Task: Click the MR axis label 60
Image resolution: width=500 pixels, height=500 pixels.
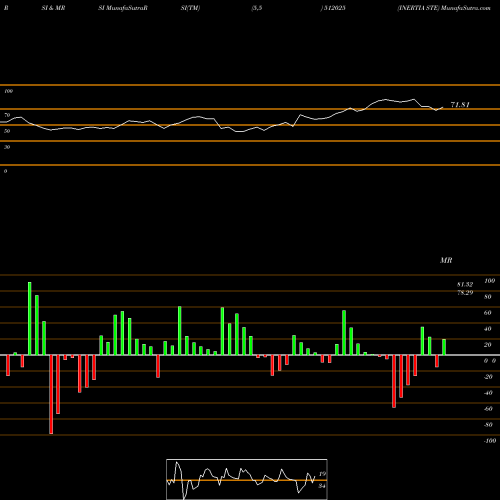Action: tap(488, 313)
